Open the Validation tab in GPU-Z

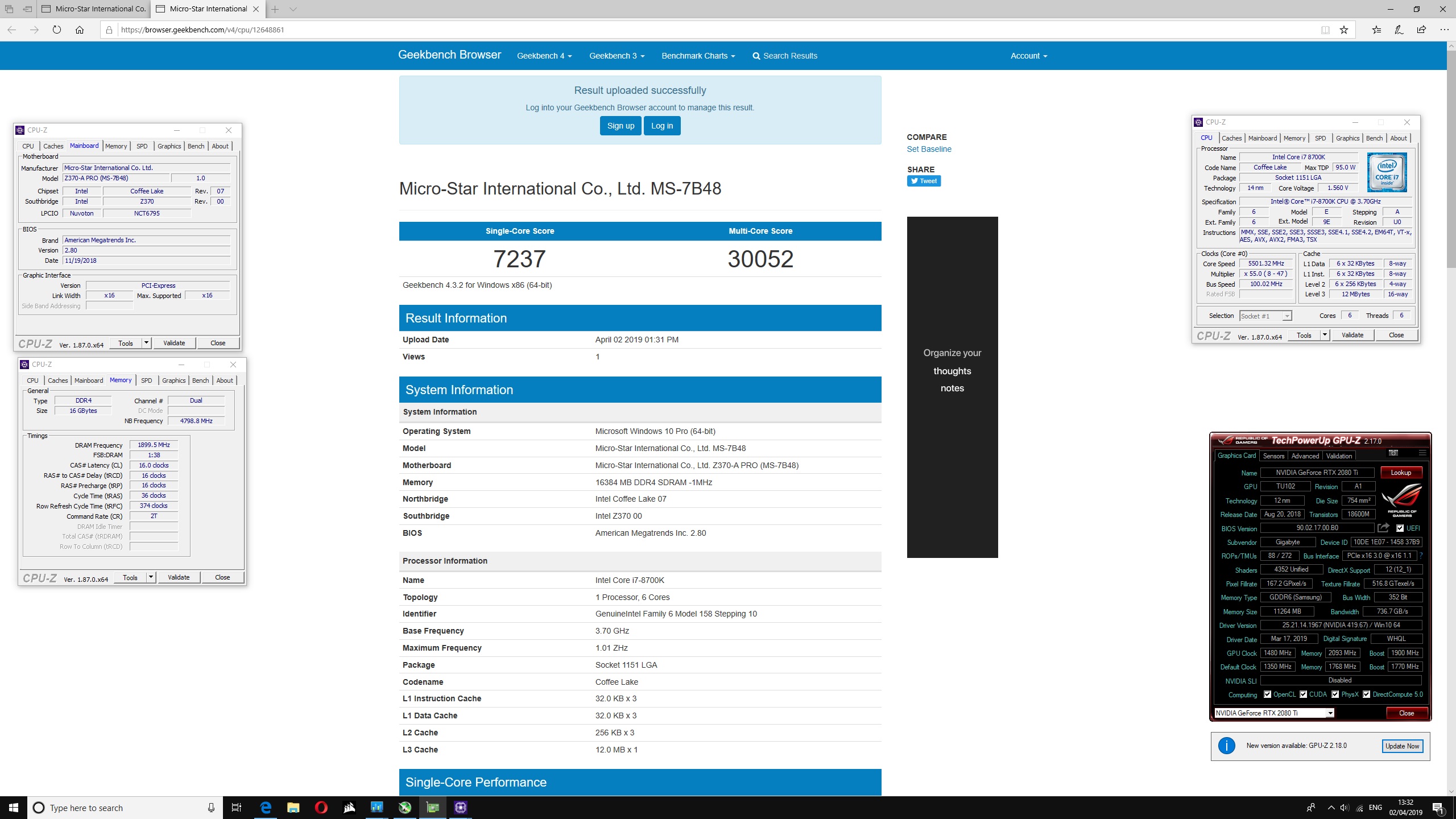pyautogui.click(x=1339, y=456)
